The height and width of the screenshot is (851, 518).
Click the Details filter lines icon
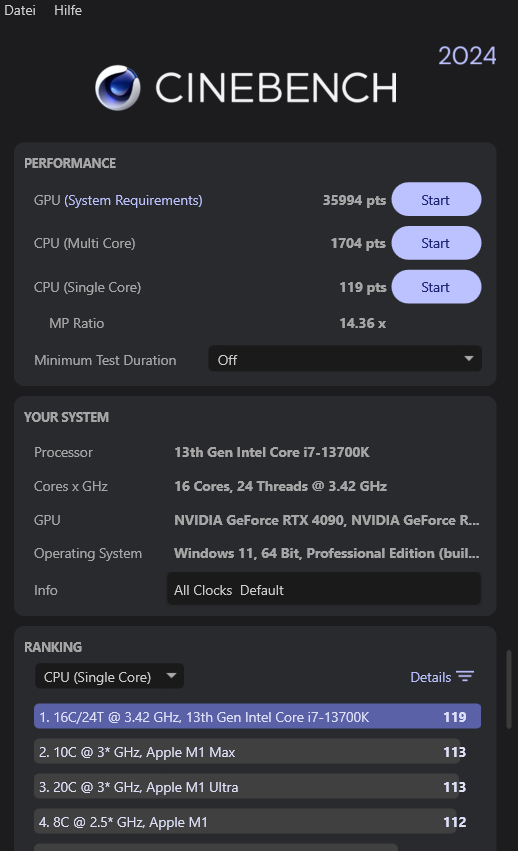click(x=465, y=677)
